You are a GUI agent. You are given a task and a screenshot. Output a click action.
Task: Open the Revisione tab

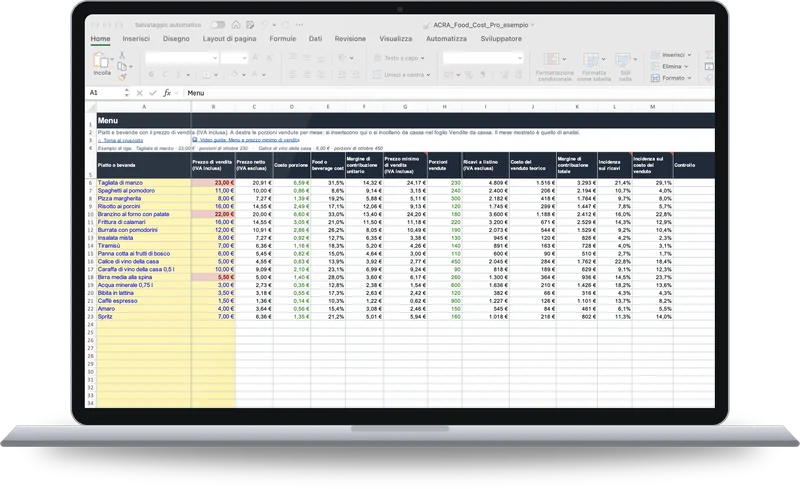click(350, 38)
